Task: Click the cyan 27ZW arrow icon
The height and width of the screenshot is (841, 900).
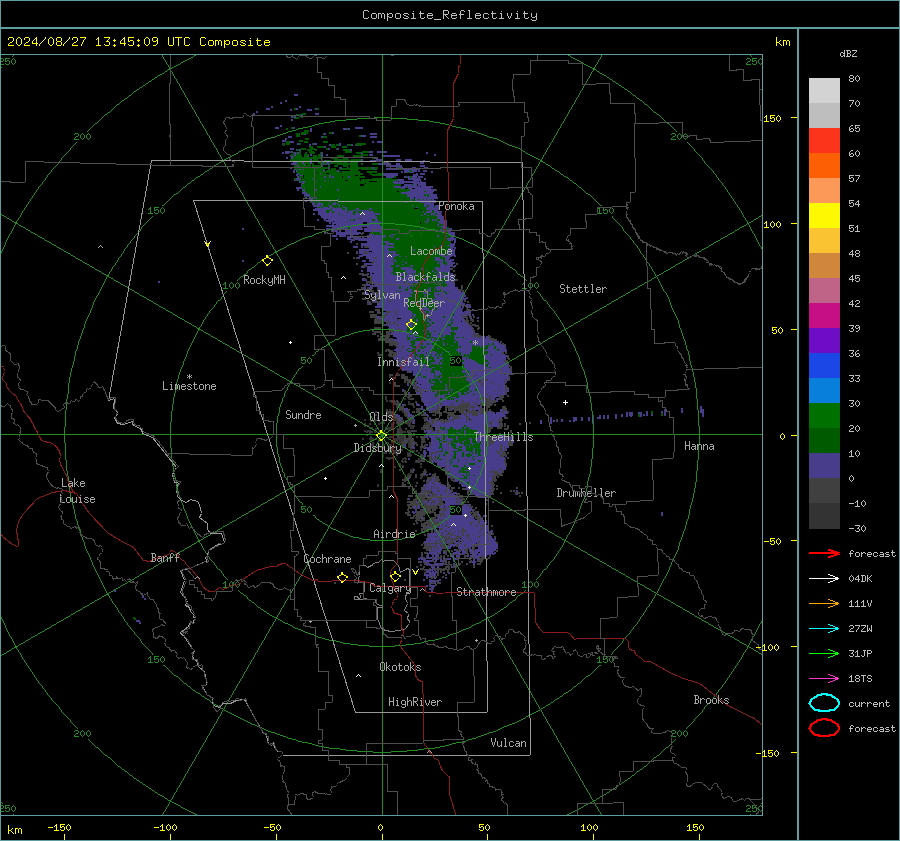Action: pos(824,629)
